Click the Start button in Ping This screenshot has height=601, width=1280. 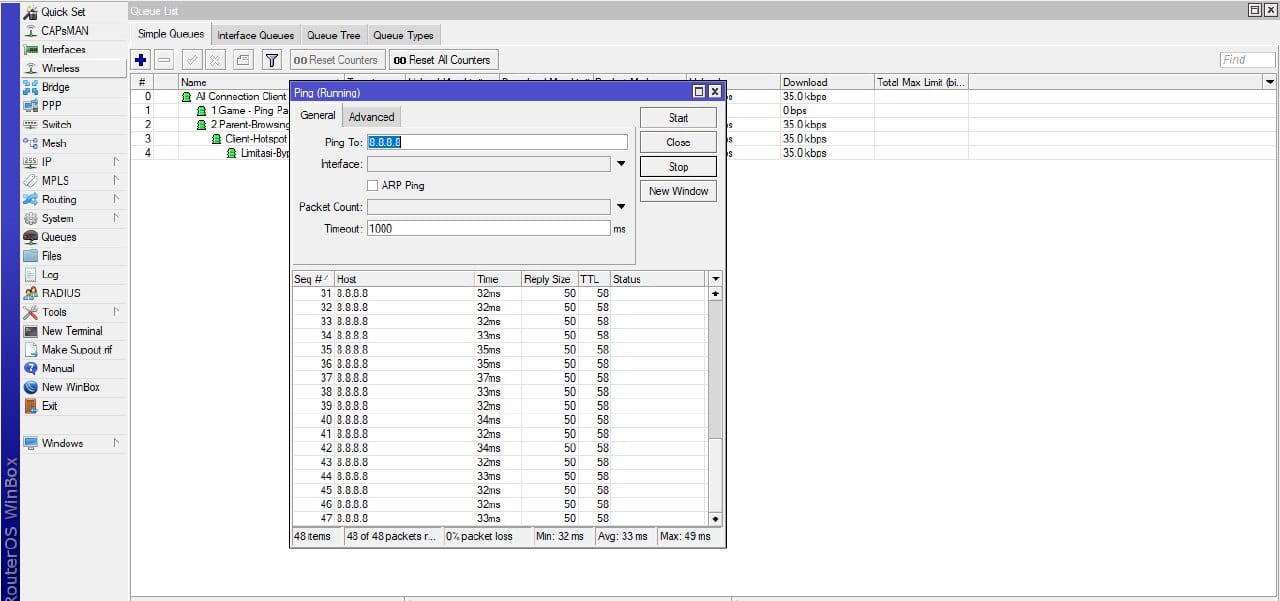point(679,118)
